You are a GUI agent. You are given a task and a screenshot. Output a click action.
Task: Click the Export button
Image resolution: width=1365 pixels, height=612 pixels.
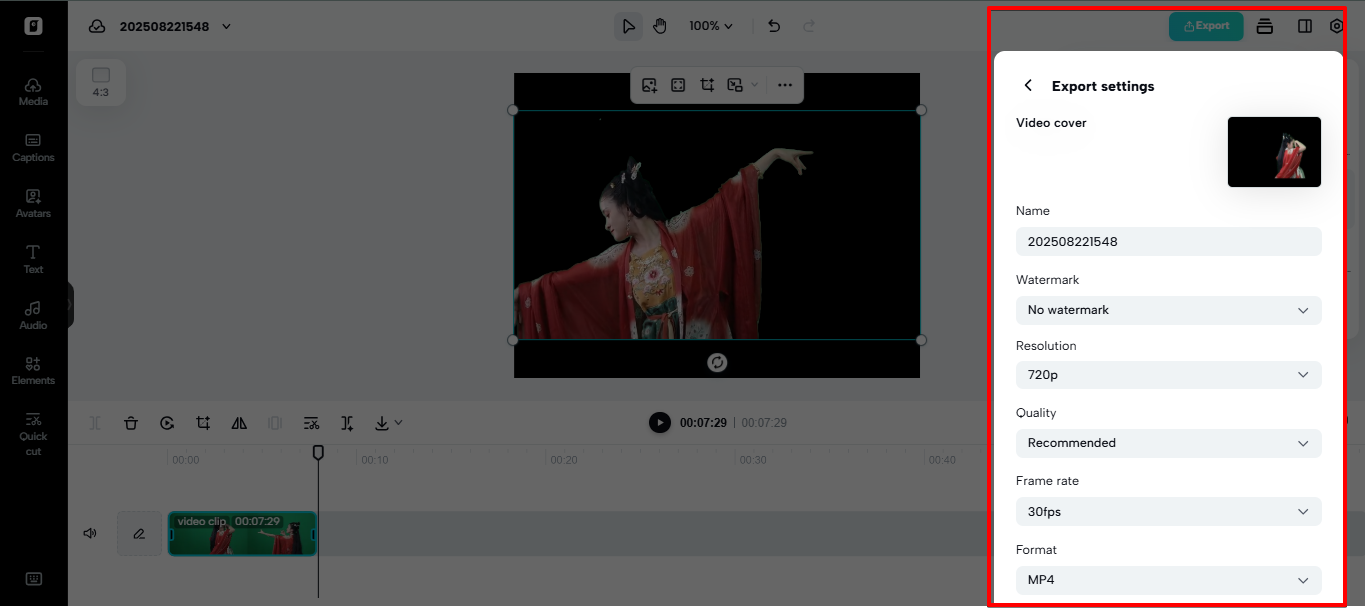click(1206, 26)
